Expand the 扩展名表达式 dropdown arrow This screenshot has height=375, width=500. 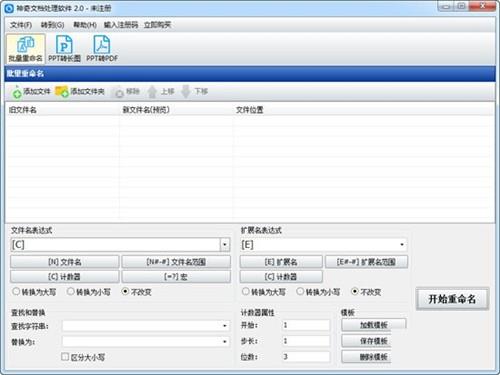[x=402, y=245]
